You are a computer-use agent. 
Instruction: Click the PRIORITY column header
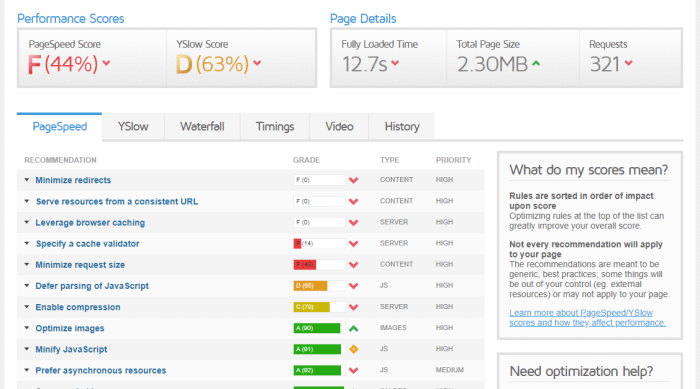[x=454, y=160]
